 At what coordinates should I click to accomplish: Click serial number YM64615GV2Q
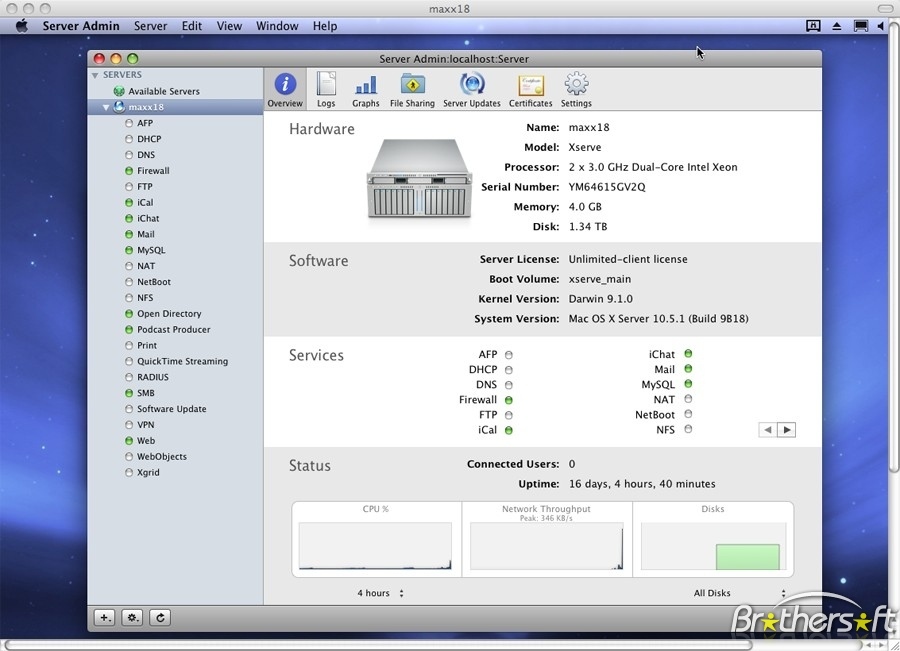[x=607, y=187]
